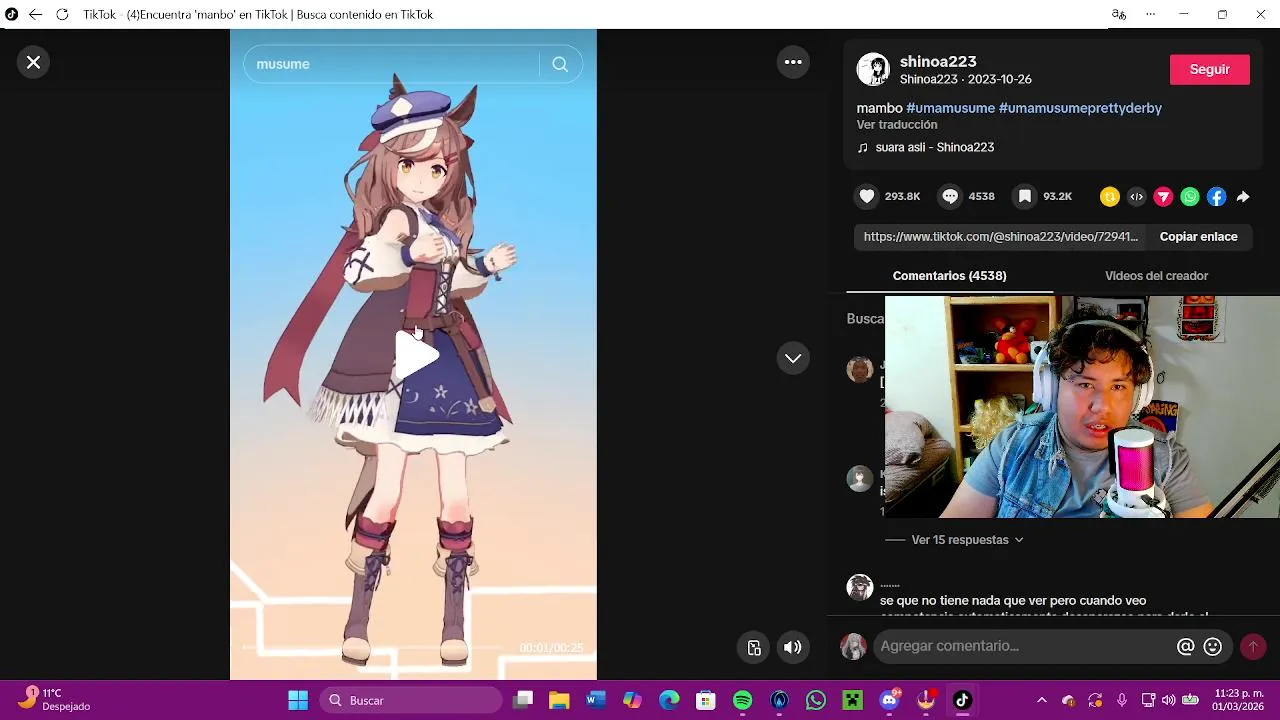Open the suara asli - Shinoa223 sound link

pos(934,147)
